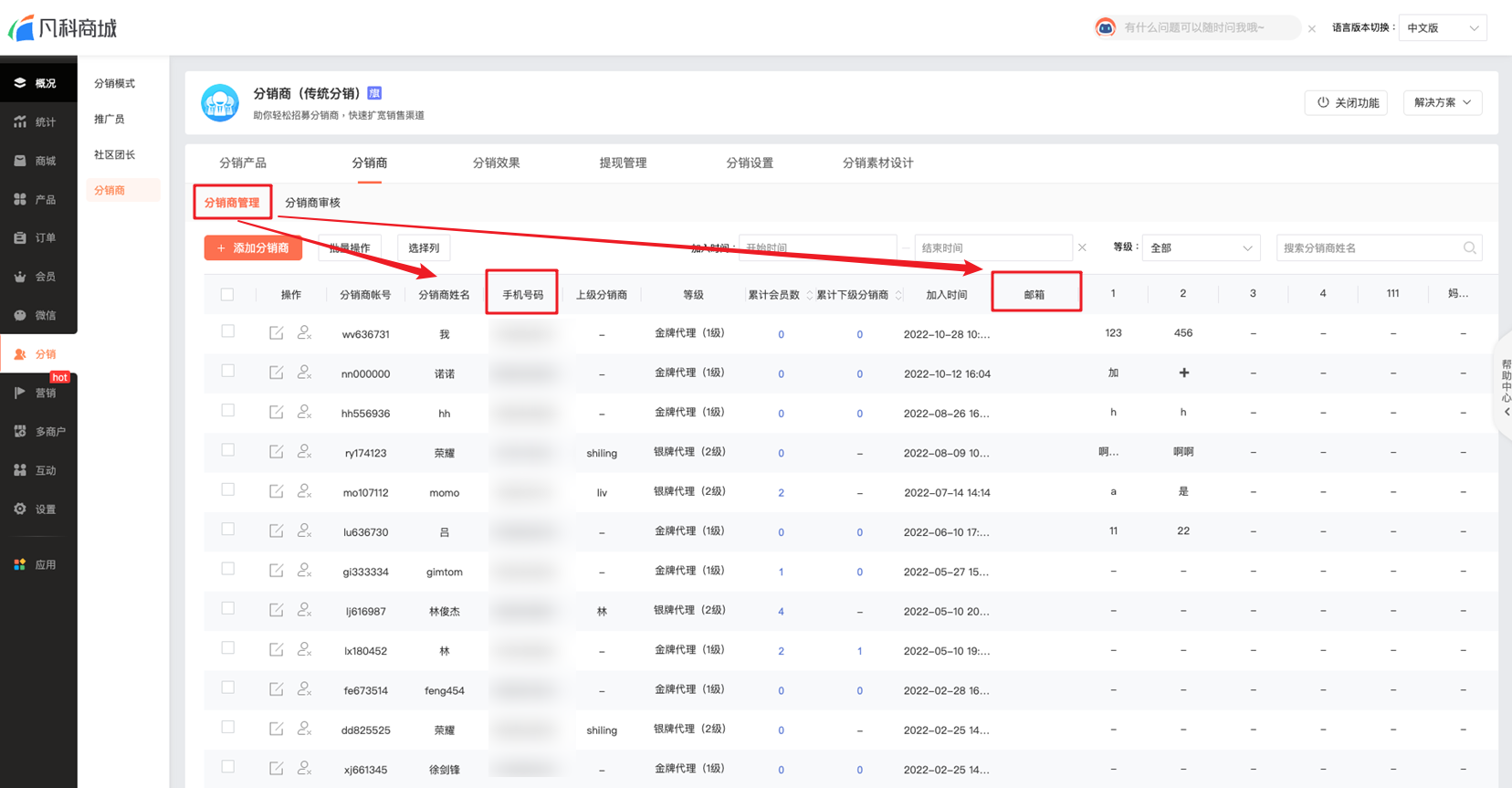Click the 添加分销商 button

click(253, 247)
